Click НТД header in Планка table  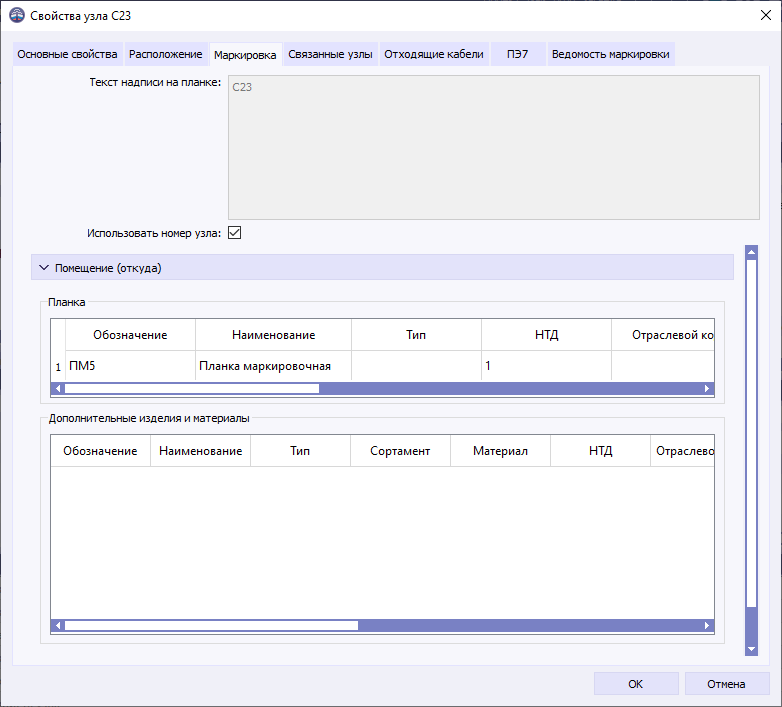tap(546, 335)
